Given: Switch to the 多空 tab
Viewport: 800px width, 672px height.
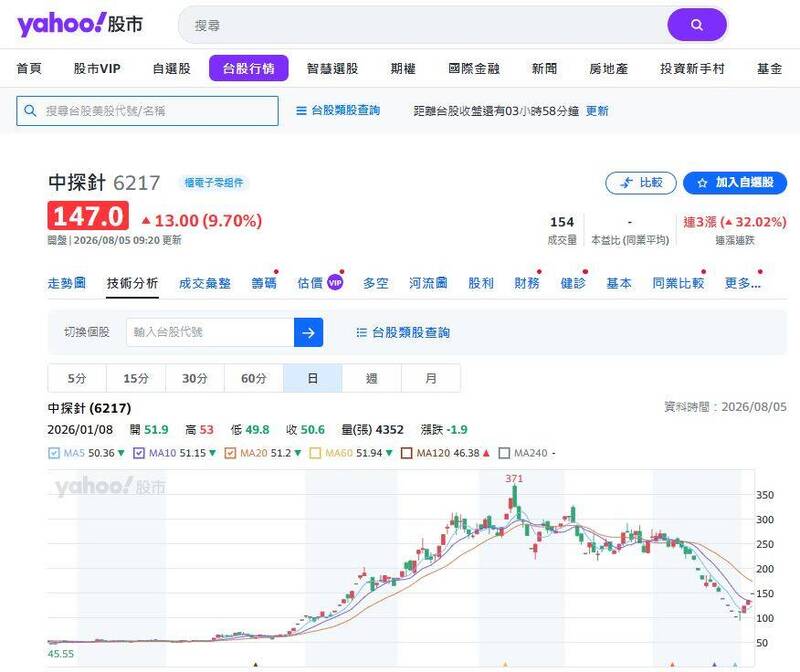Looking at the screenshot, I should [x=376, y=283].
